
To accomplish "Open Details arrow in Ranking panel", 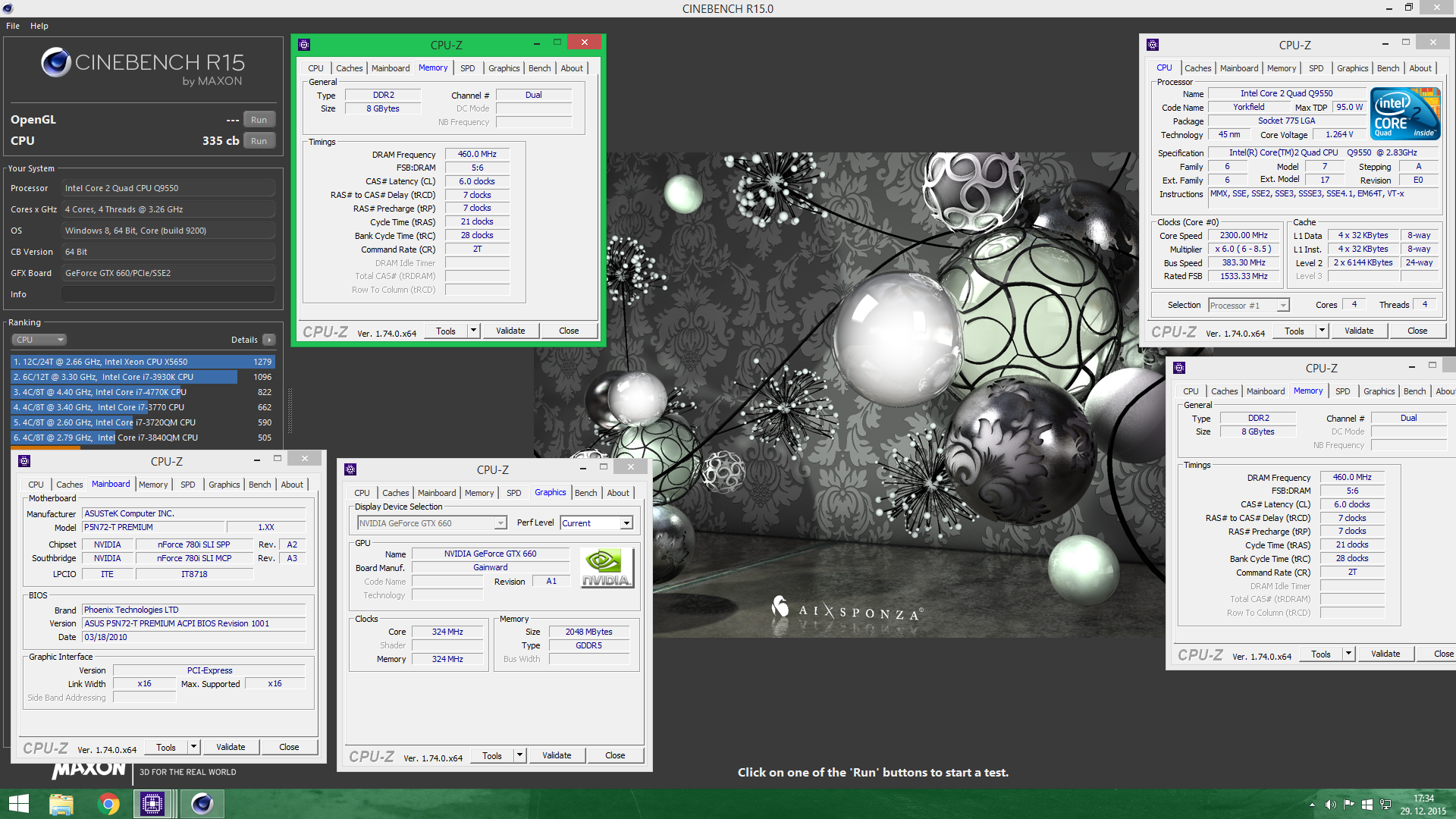I will click(269, 340).
